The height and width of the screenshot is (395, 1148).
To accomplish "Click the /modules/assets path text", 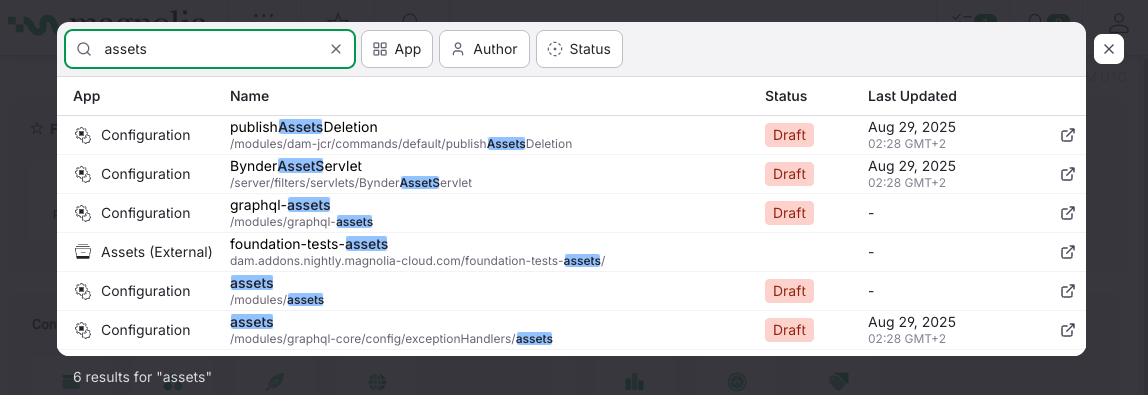I will [x=277, y=300].
